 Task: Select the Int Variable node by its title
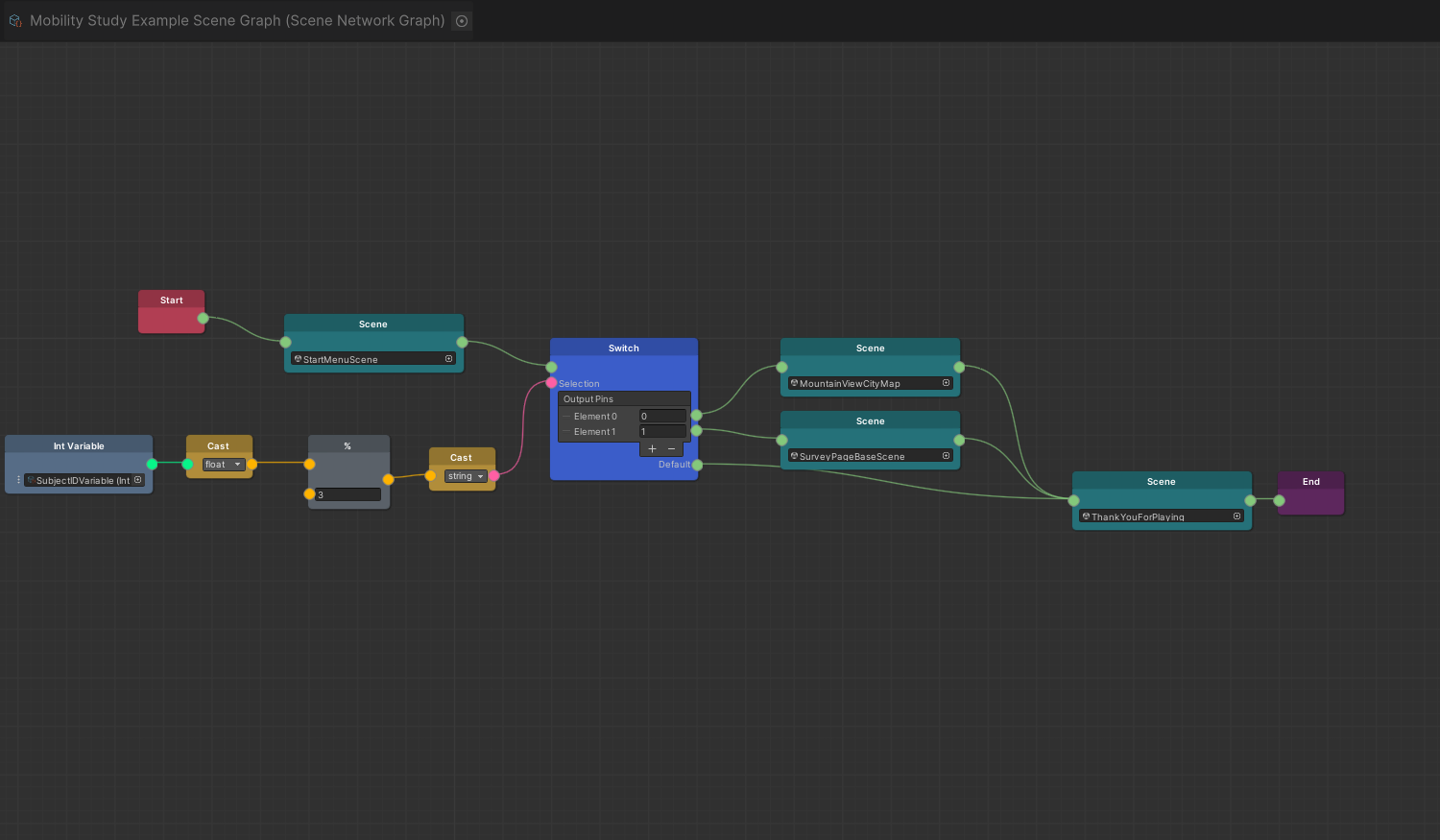tap(79, 446)
